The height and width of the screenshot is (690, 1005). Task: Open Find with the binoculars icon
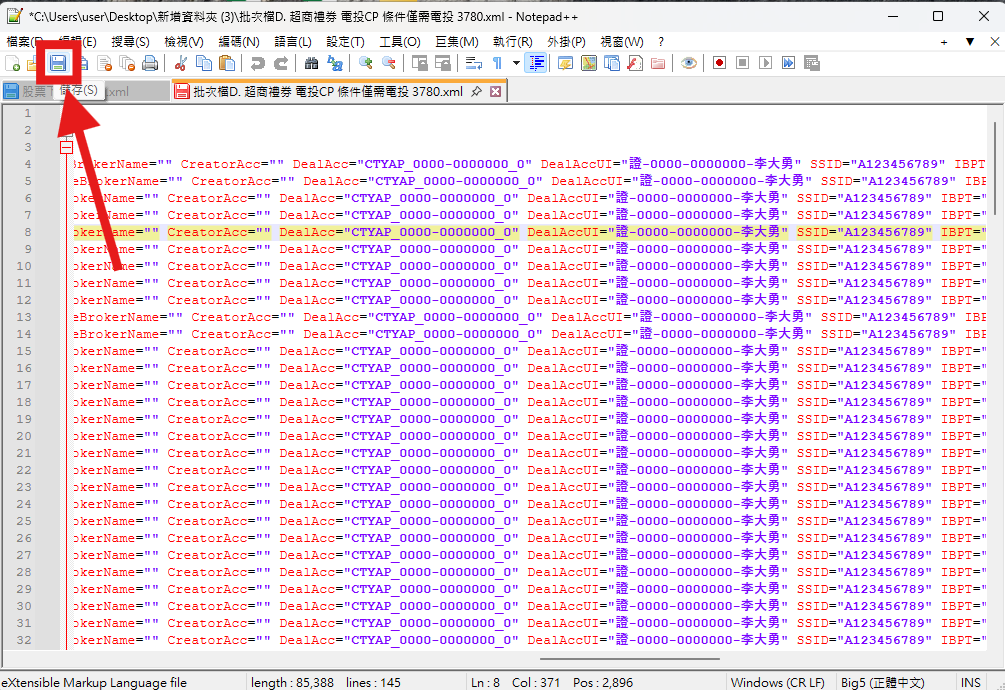[311, 63]
